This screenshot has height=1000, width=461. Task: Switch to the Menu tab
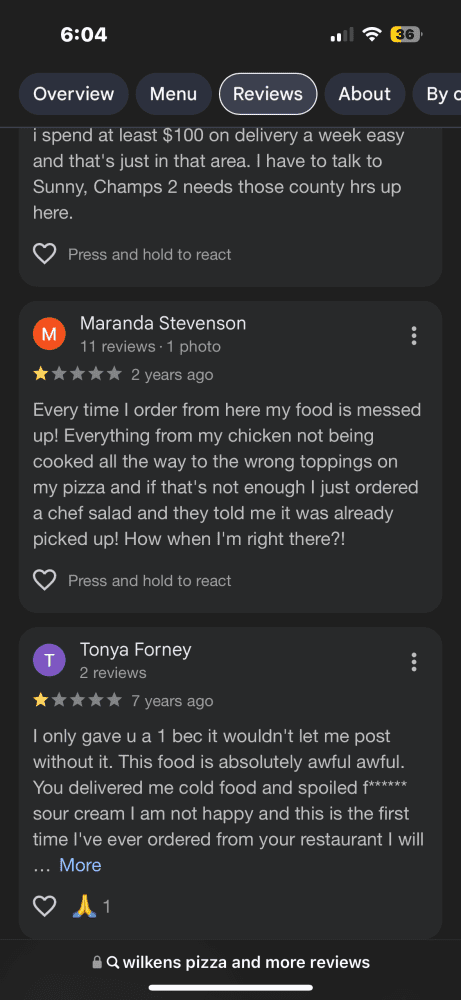click(x=173, y=94)
